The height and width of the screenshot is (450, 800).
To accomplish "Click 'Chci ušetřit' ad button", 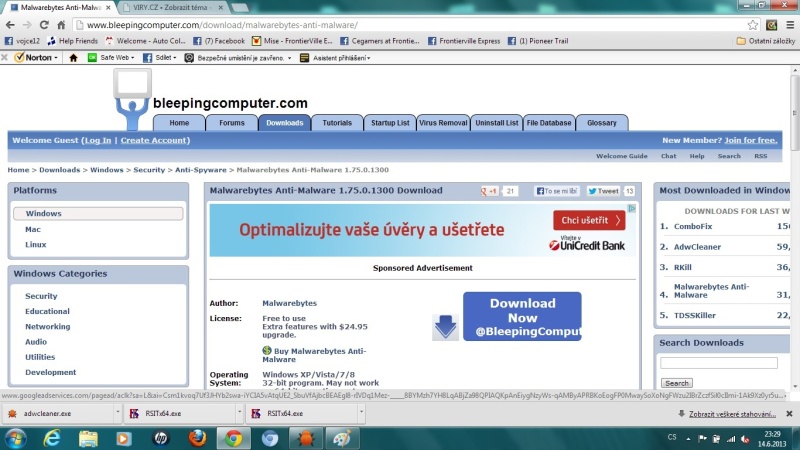I will [x=589, y=220].
